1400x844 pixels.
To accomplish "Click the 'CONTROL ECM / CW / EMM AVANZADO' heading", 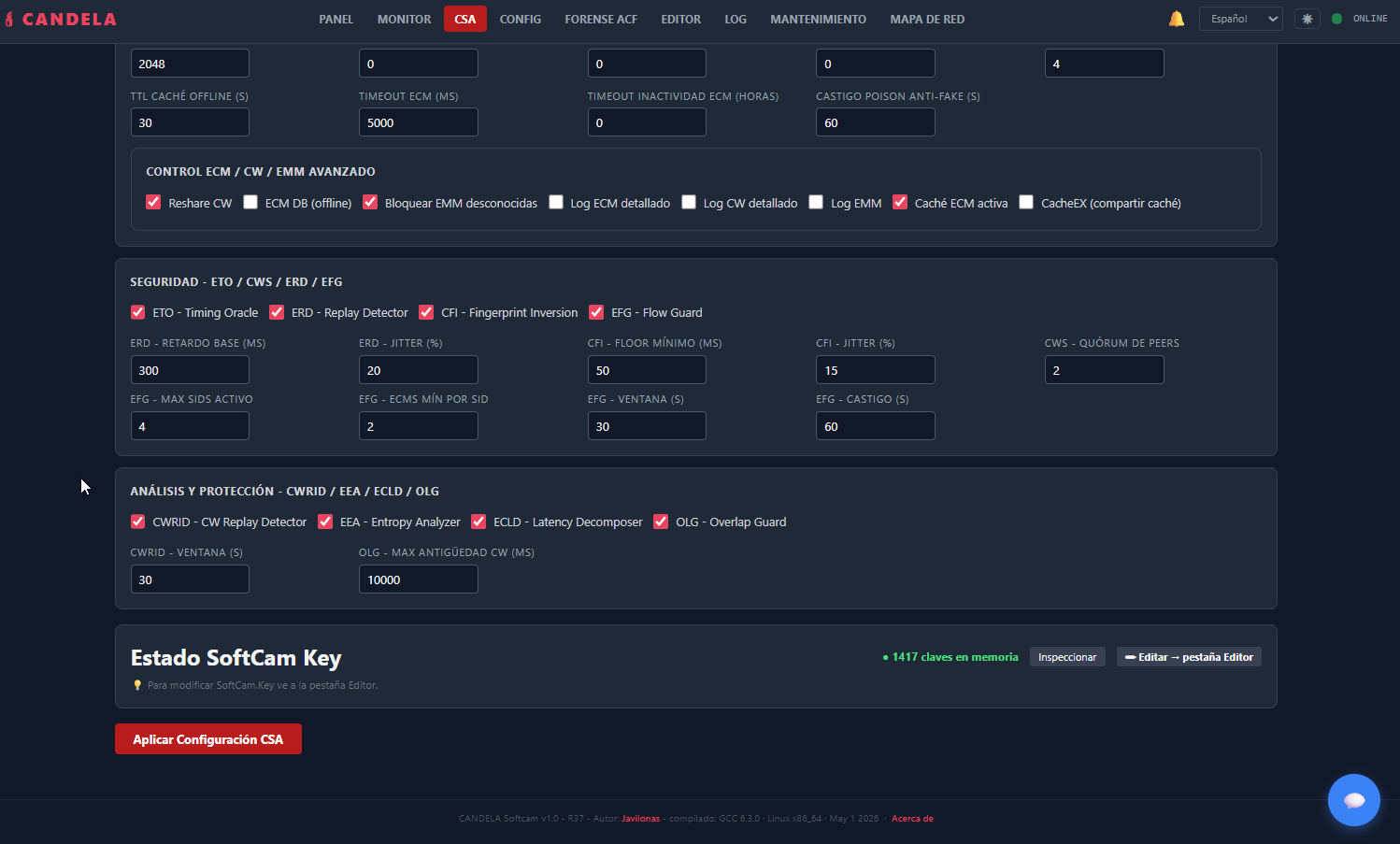I will click(x=261, y=172).
